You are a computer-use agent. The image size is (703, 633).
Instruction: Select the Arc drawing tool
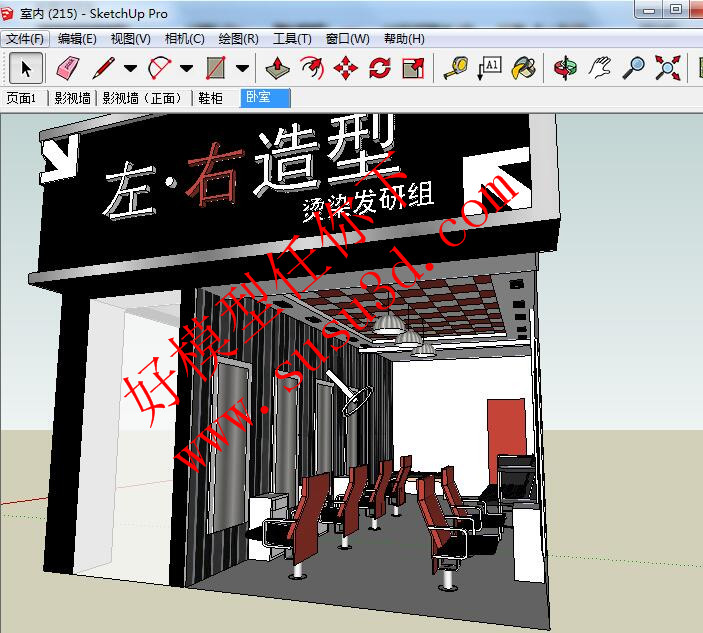point(160,68)
